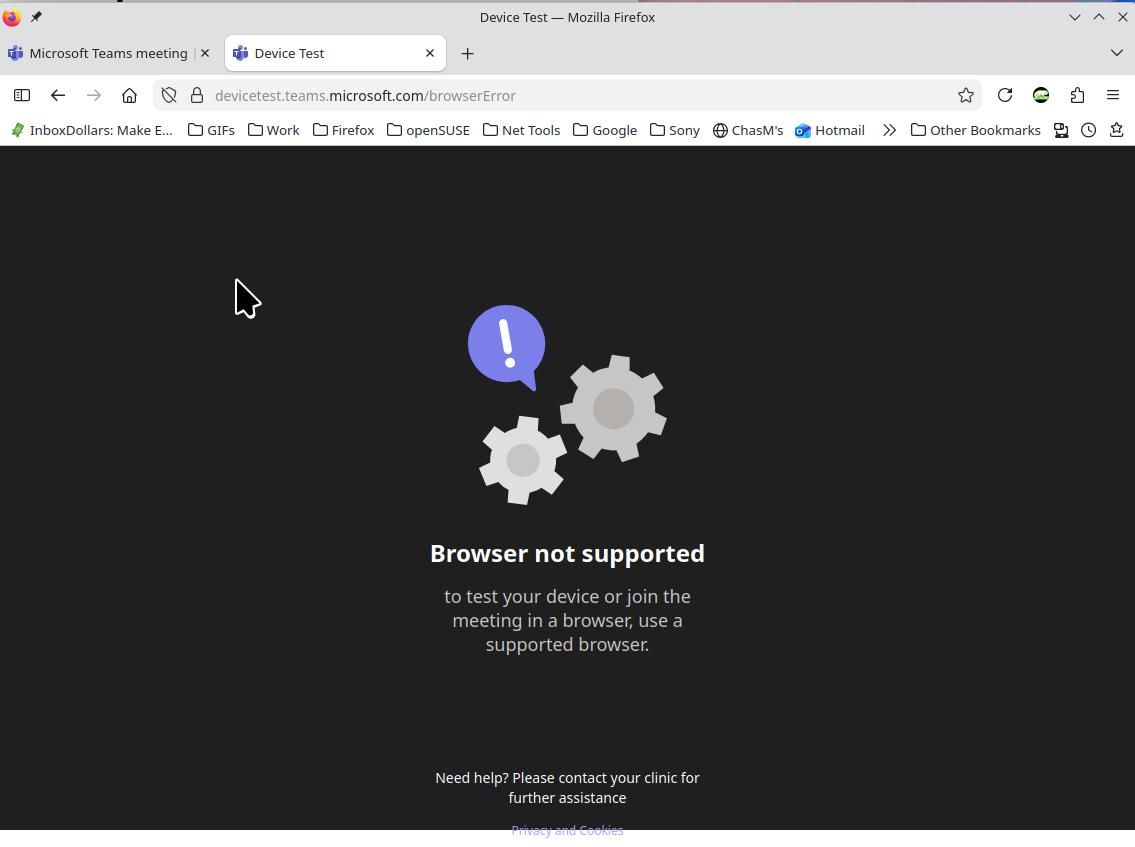Open the GIFs bookmark folder
The height and width of the screenshot is (847, 1135).
pos(211,130)
